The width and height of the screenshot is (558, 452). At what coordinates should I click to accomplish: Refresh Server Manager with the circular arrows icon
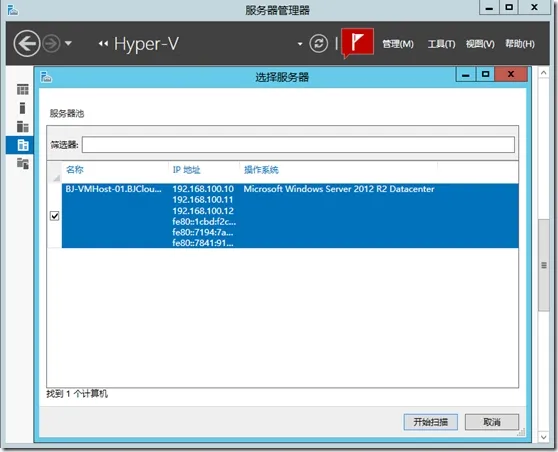click(x=319, y=44)
